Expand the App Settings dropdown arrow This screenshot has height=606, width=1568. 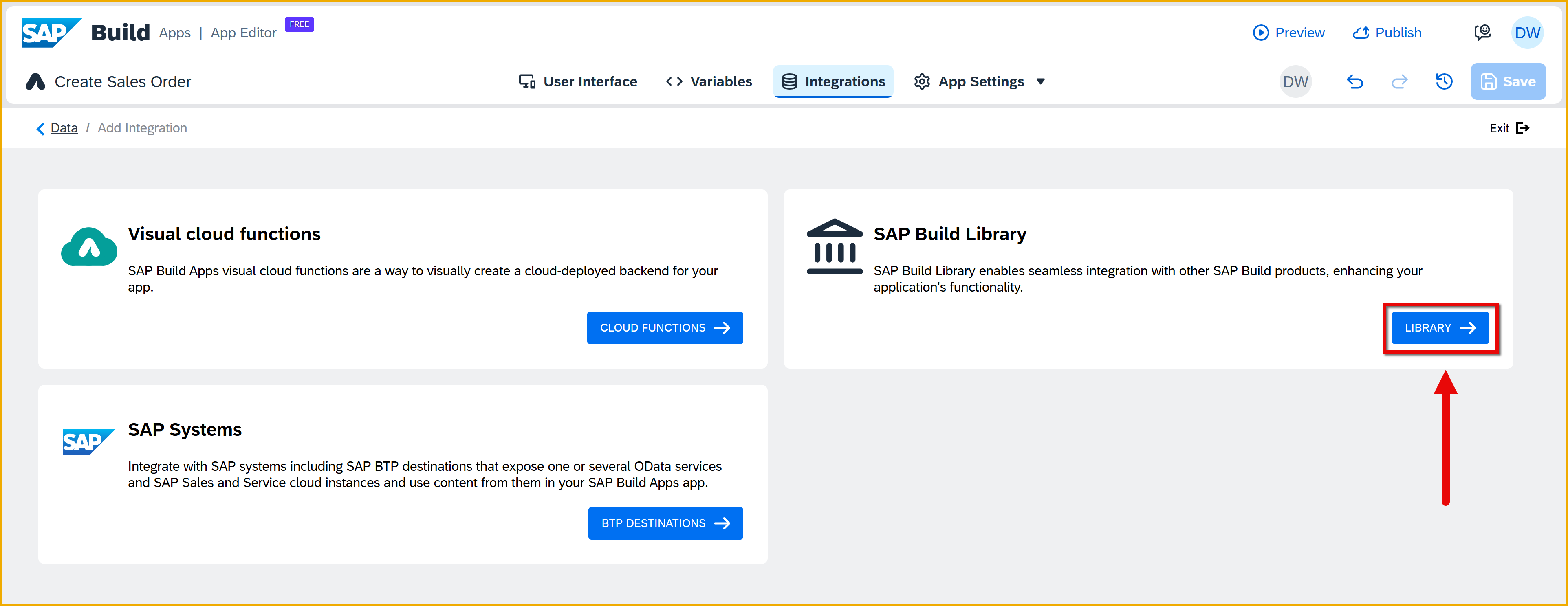[x=1040, y=81]
